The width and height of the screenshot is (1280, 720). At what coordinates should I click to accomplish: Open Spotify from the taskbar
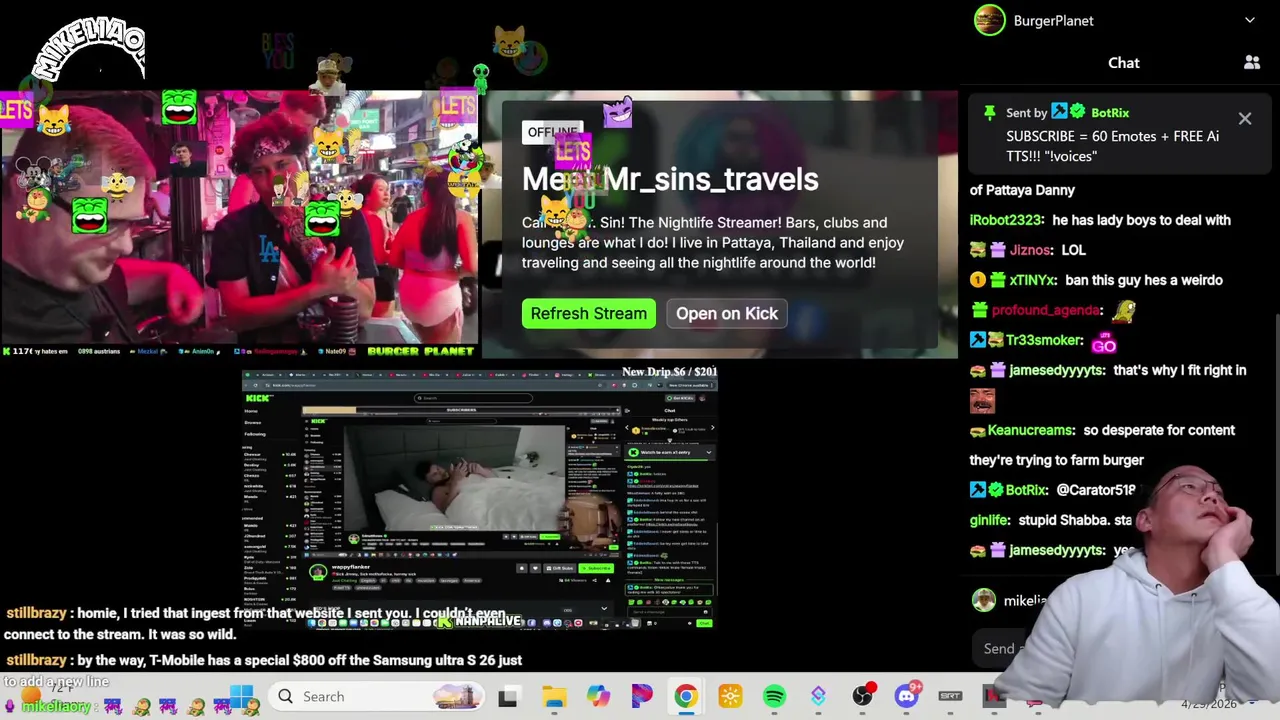click(774, 697)
